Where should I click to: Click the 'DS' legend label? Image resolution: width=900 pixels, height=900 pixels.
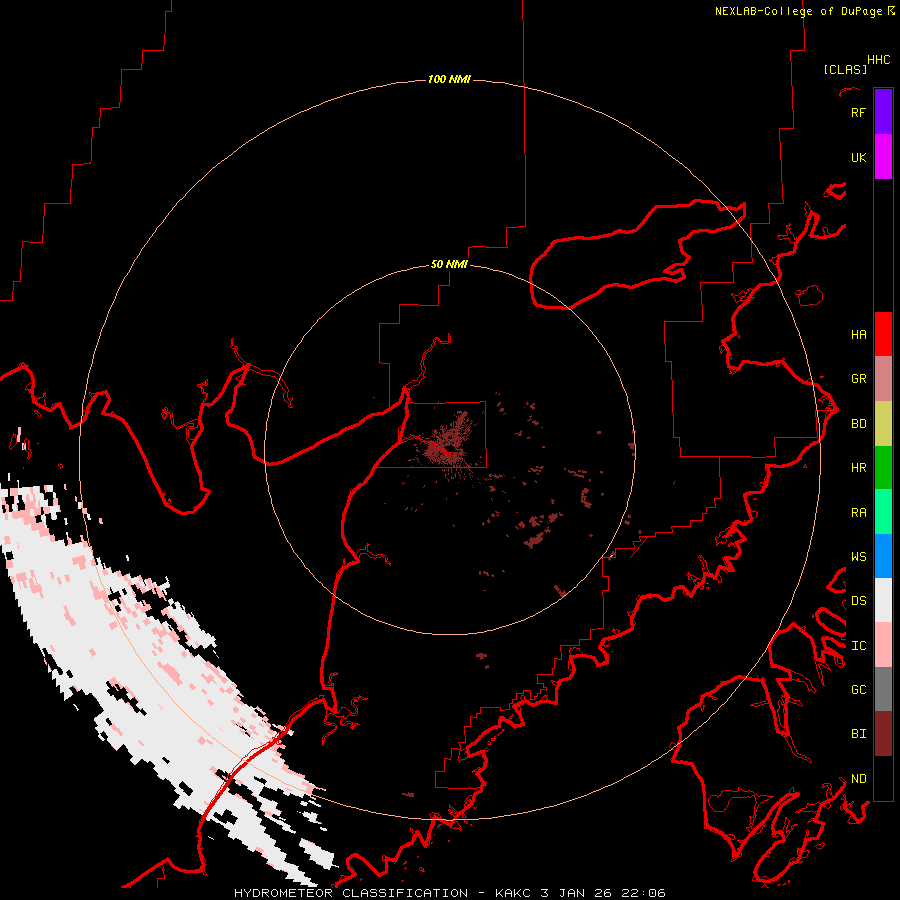click(x=858, y=600)
